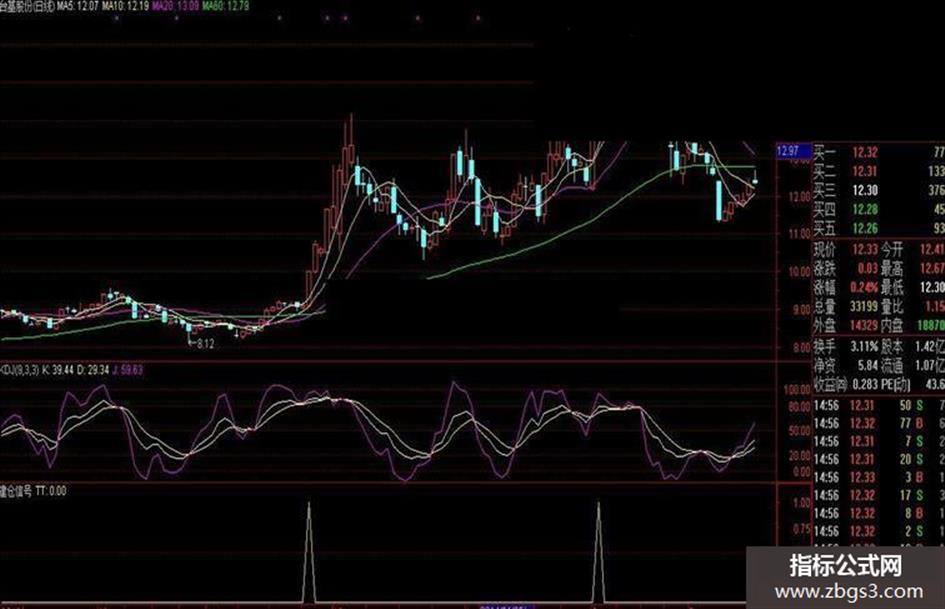
Task: Click the PE(动) ratio field
Action: coord(912,384)
